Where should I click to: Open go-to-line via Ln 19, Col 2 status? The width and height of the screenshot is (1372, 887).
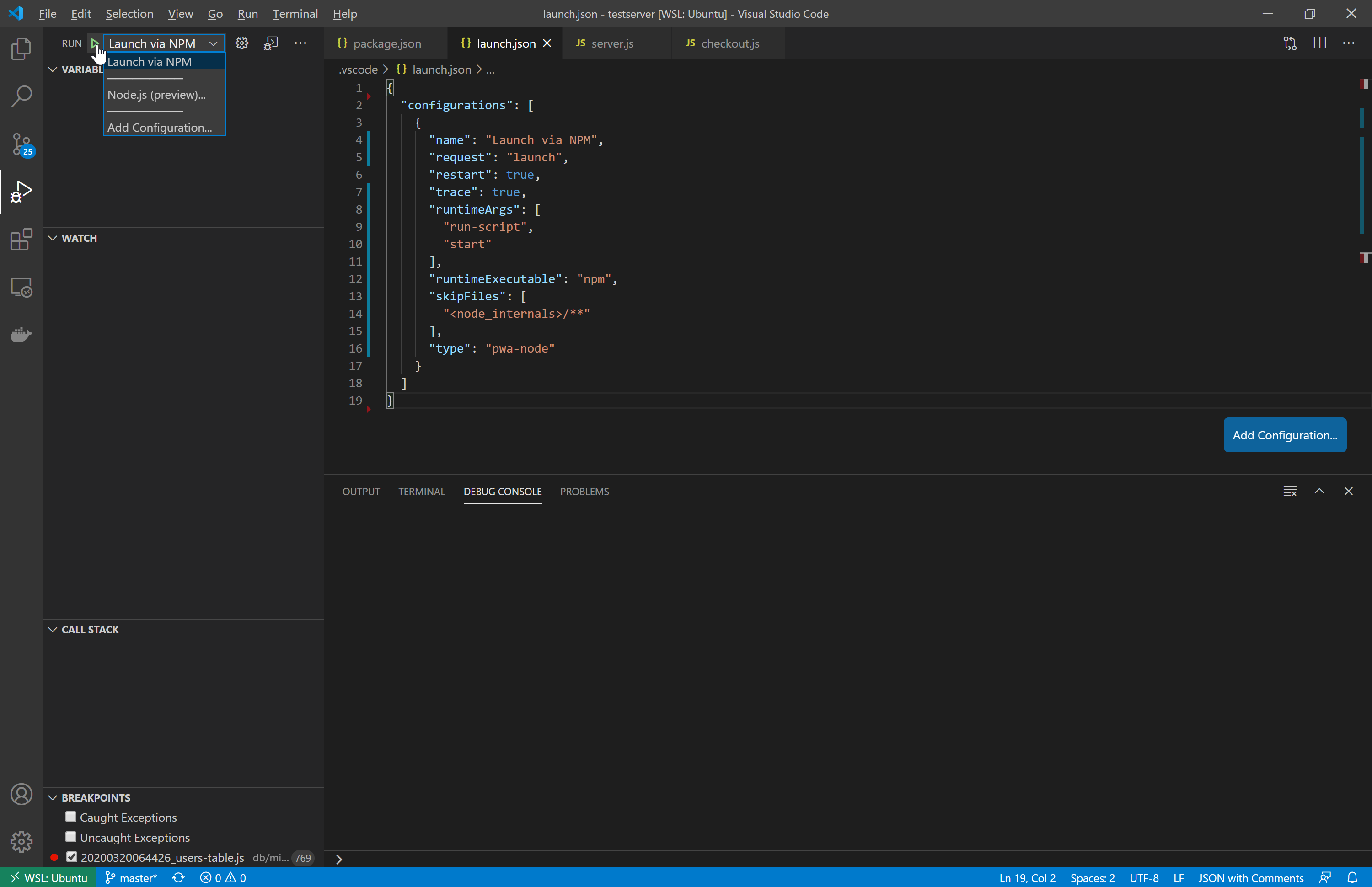1027,877
